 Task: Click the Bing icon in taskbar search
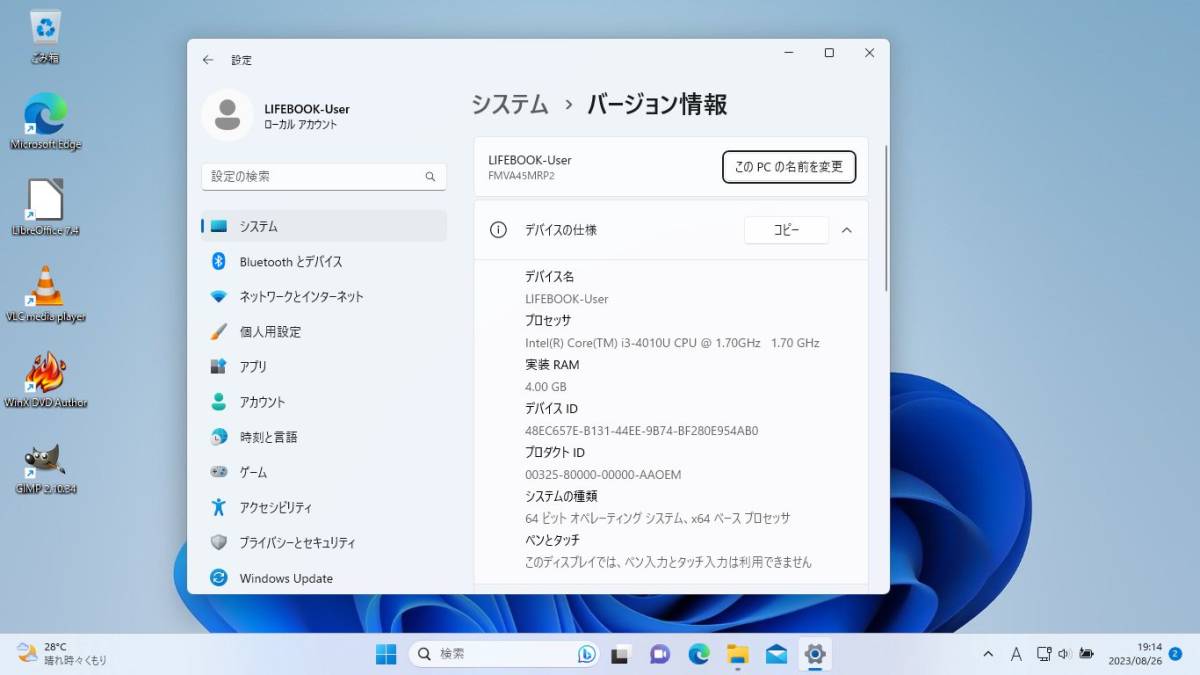(587, 654)
